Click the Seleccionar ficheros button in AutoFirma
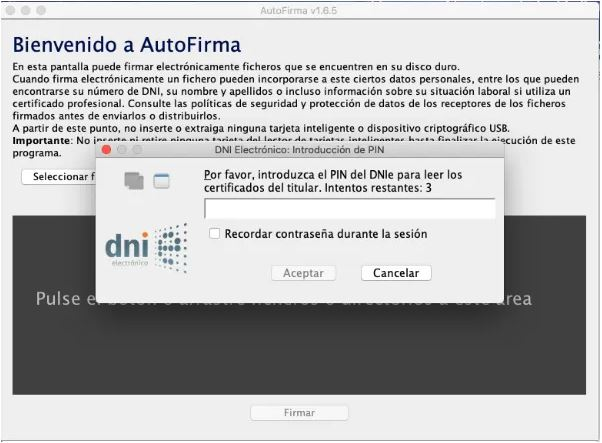Screen dimensions: 602x443 click(x=59, y=177)
